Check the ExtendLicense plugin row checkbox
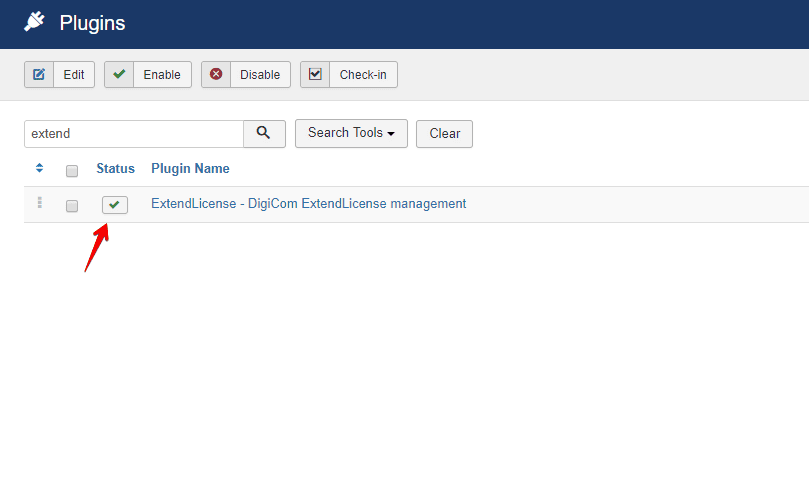 pos(72,206)
